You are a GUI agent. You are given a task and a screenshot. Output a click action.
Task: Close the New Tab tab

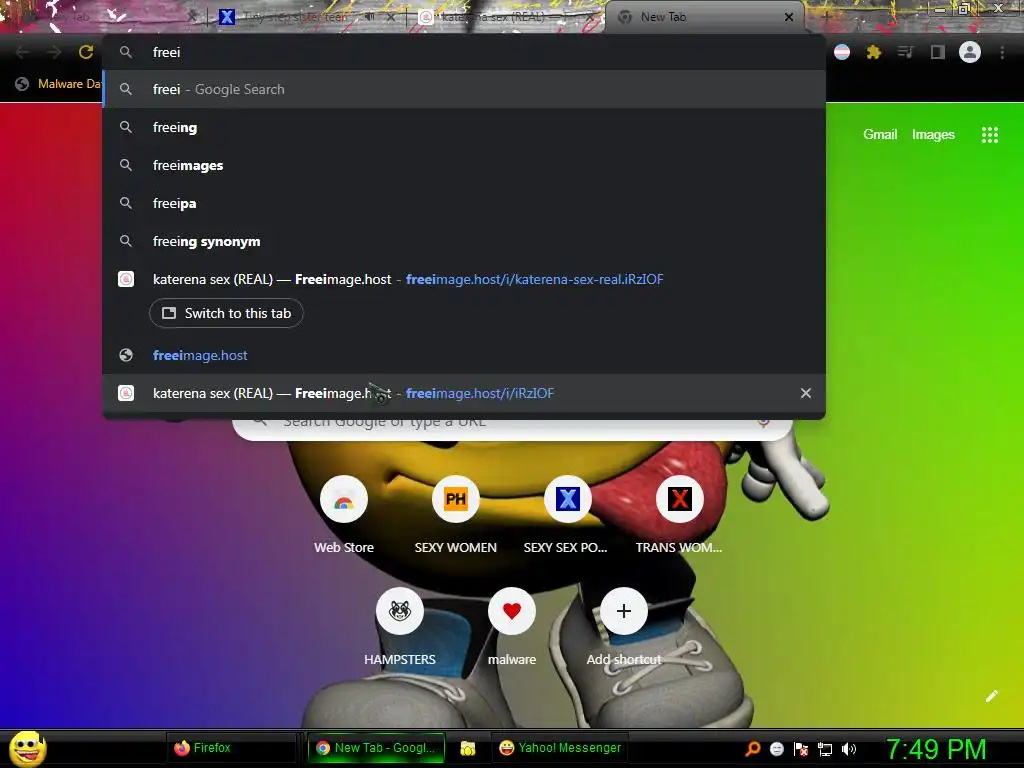pos(789,17)
